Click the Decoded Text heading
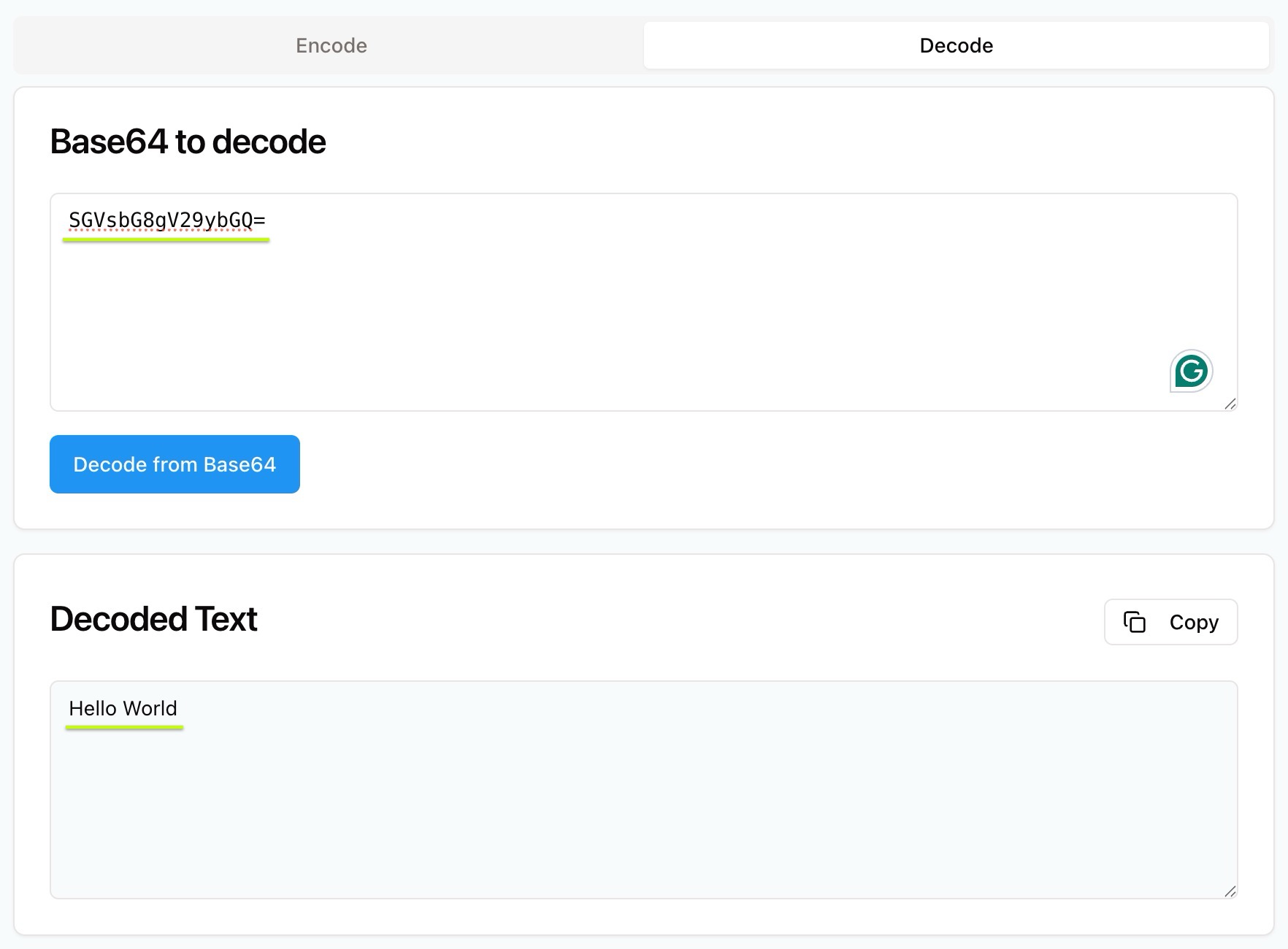 pos(153,619)
